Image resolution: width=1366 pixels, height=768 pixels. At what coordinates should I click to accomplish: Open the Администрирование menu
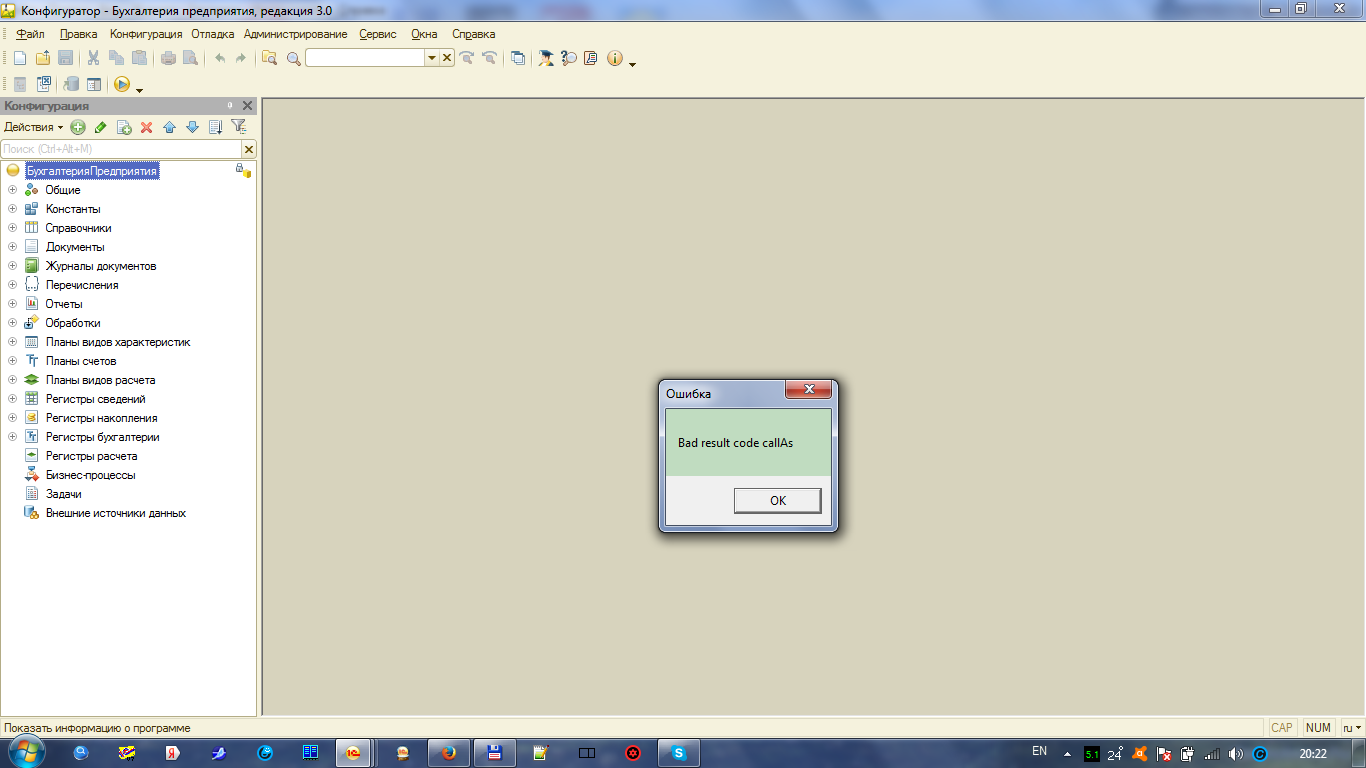[x=295, y=34]
